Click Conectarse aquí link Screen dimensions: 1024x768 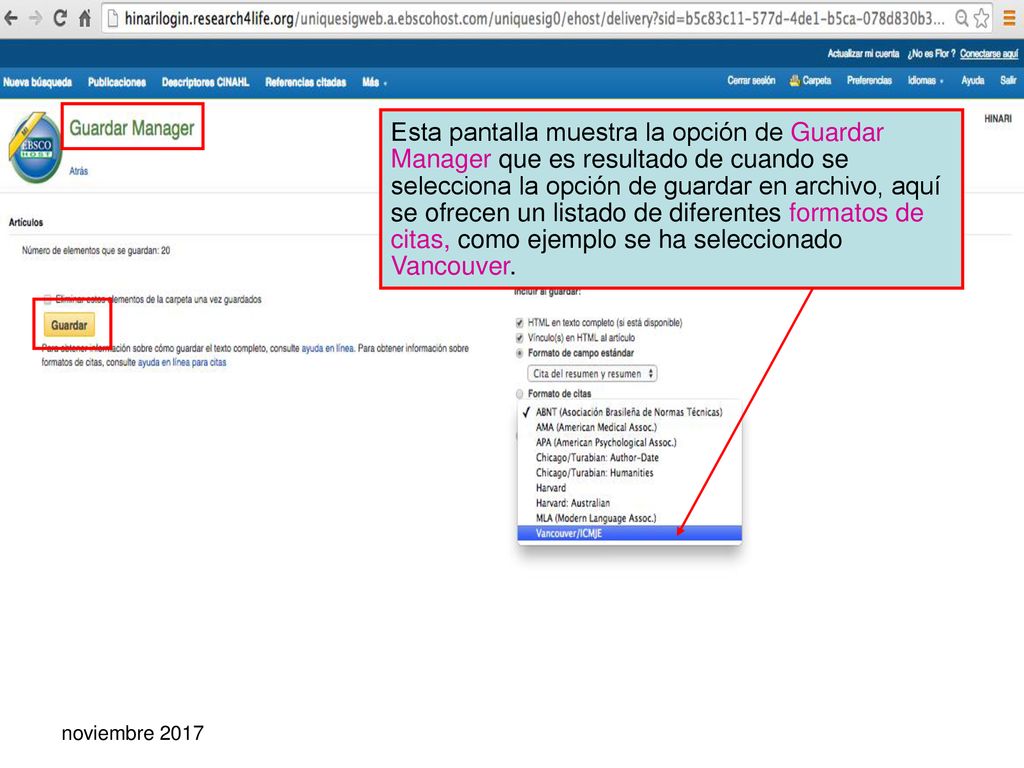click(989, 54)
